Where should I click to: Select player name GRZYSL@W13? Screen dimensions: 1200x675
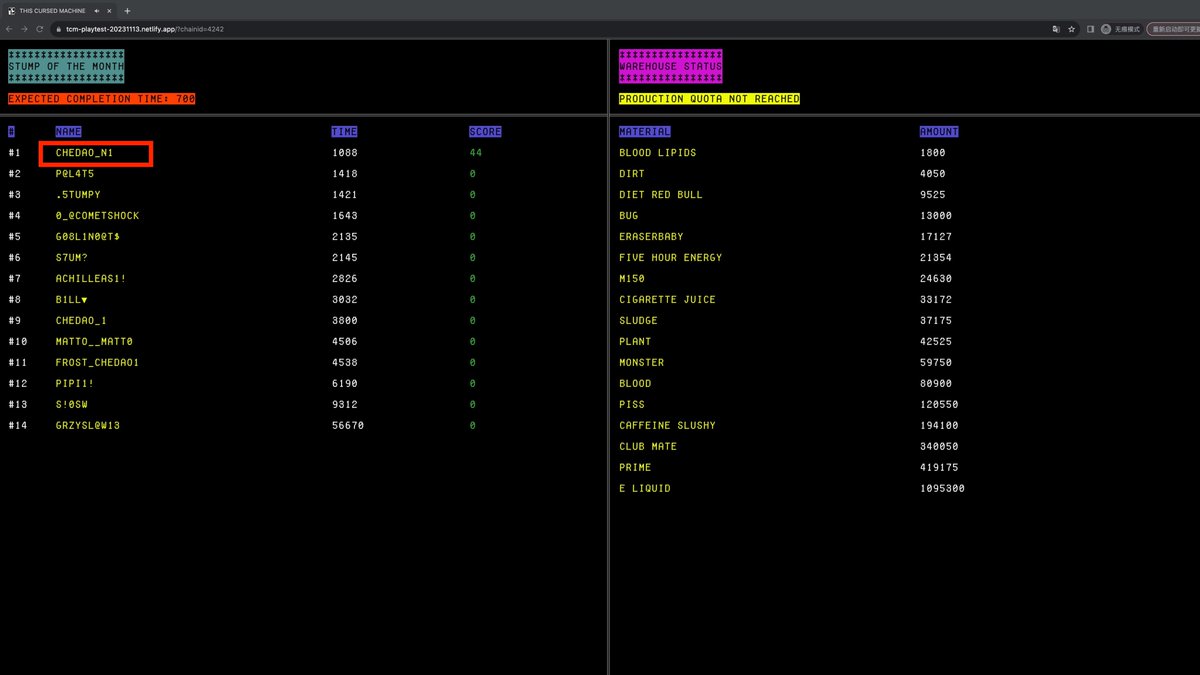coord(88,426)
